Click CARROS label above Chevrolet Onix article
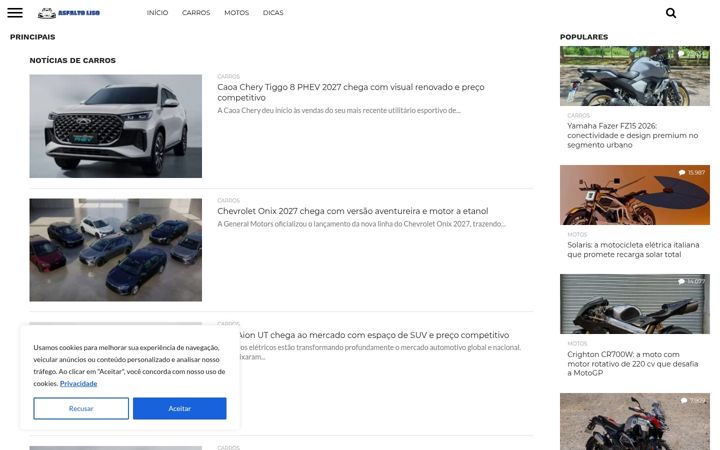The height and width of the screenshot is (450, 720). coord(229,200)
